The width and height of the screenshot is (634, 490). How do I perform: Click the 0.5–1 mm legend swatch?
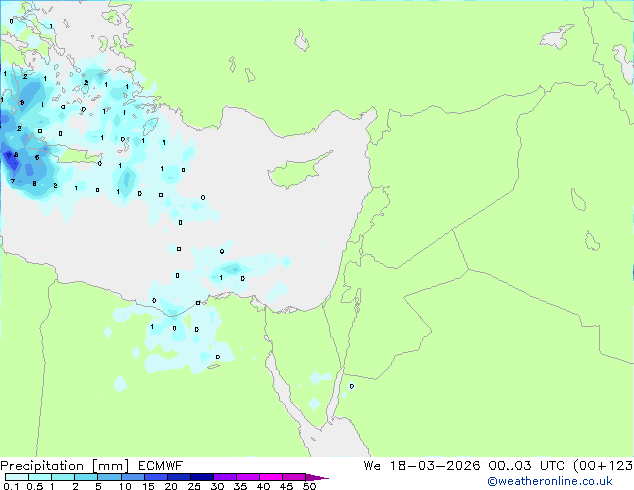pyautogui.click(x=40, y=477)
